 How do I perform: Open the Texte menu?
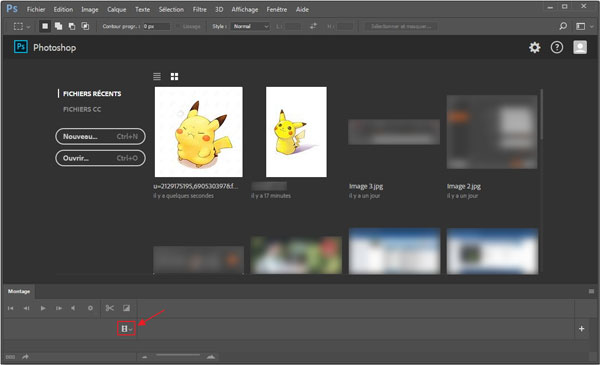pos(142,9)
